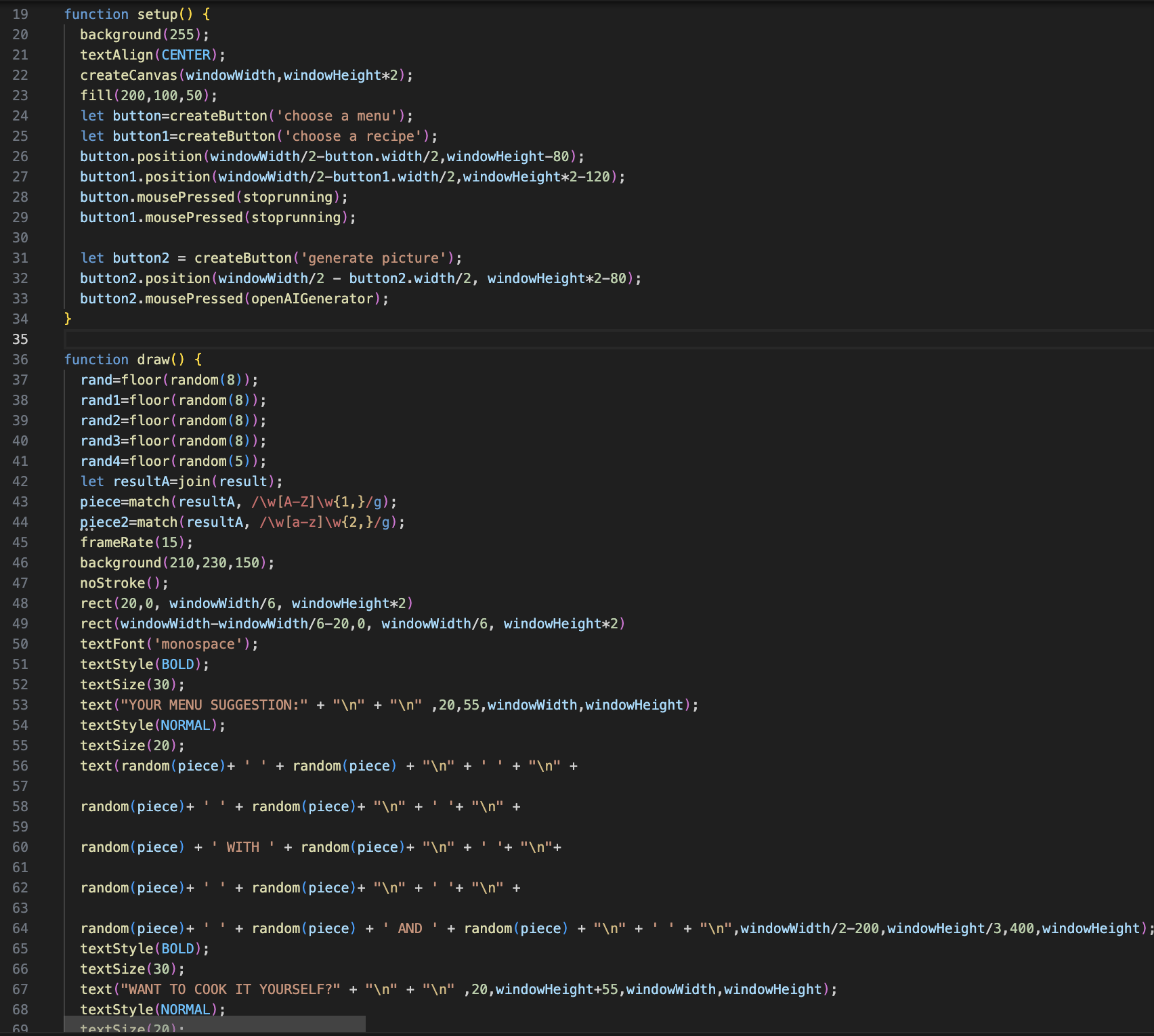Place cursor on empty line 35
Viewport: 1154px width, 1036px height.
pos(608,339)
